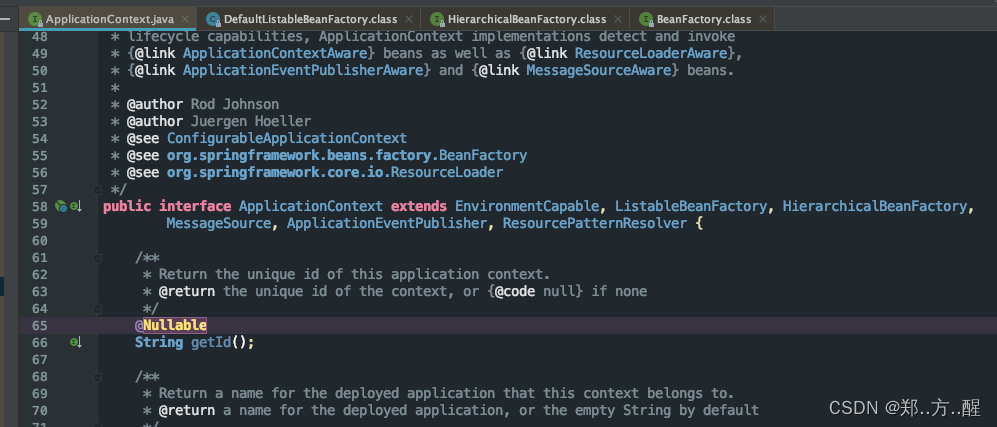Click the implementations gutter icon beside getId()
Screen dimensions: 997x427
(x=76, y=342)
